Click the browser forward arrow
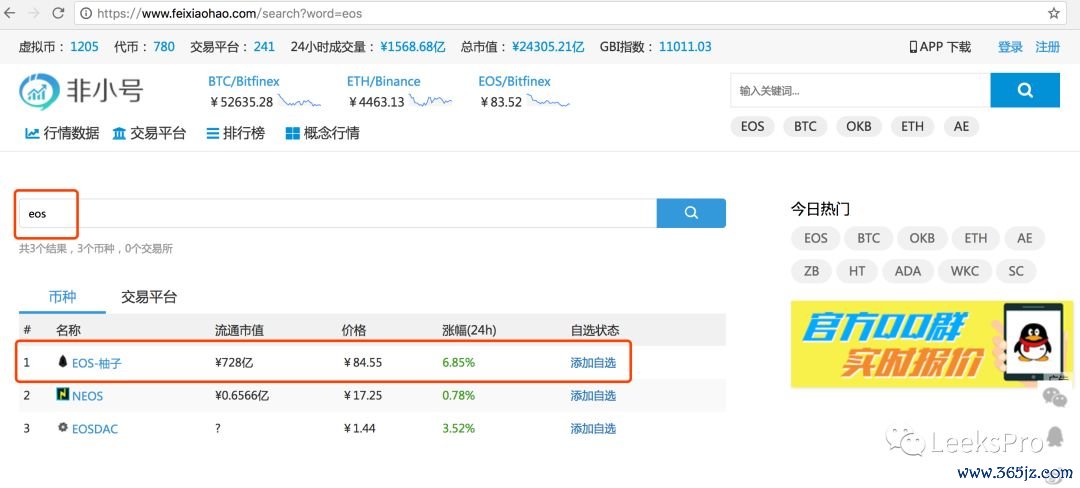Screen dimensions: 1080x488 (33, 12)
